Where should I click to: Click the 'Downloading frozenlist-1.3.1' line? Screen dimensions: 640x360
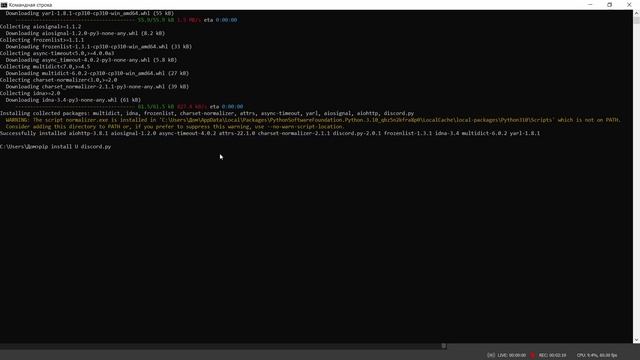click(x=99, y=47)
